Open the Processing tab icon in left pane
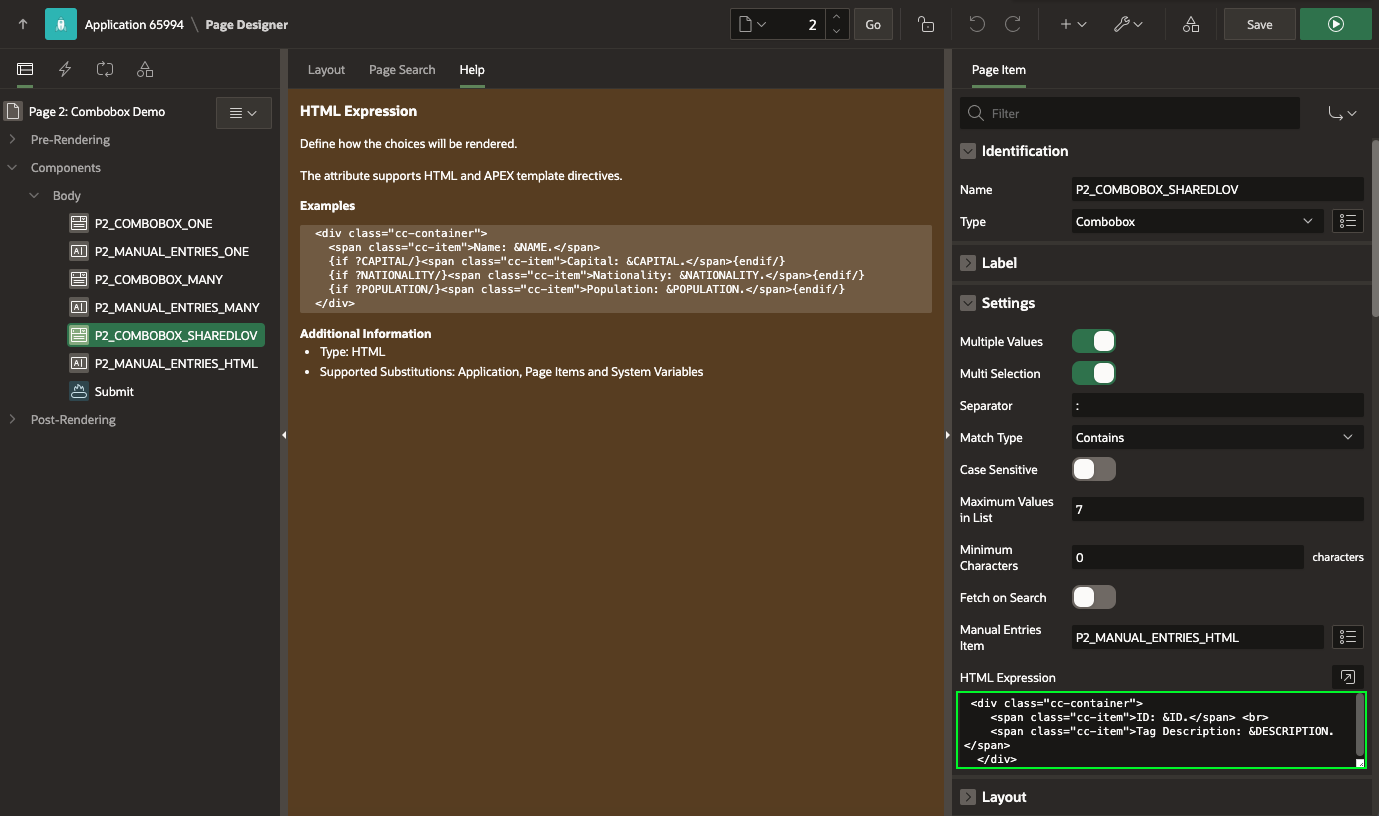1379x816 pixels. point(105,70)
